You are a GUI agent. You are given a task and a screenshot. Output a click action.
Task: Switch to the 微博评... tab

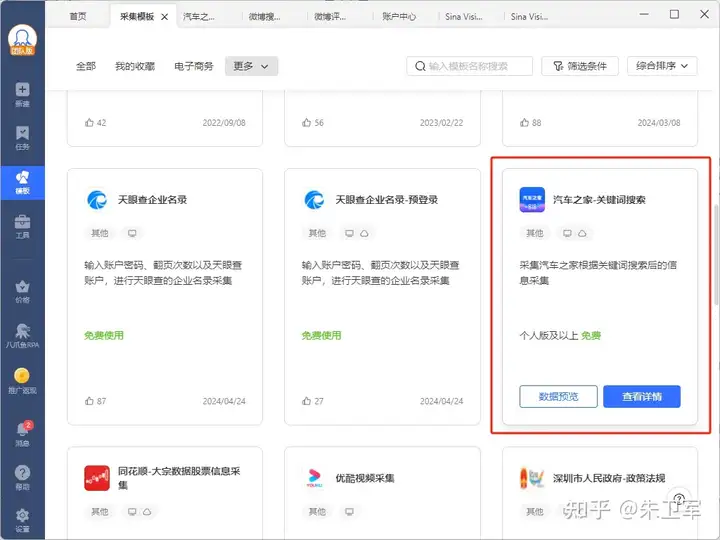(330, 17)
